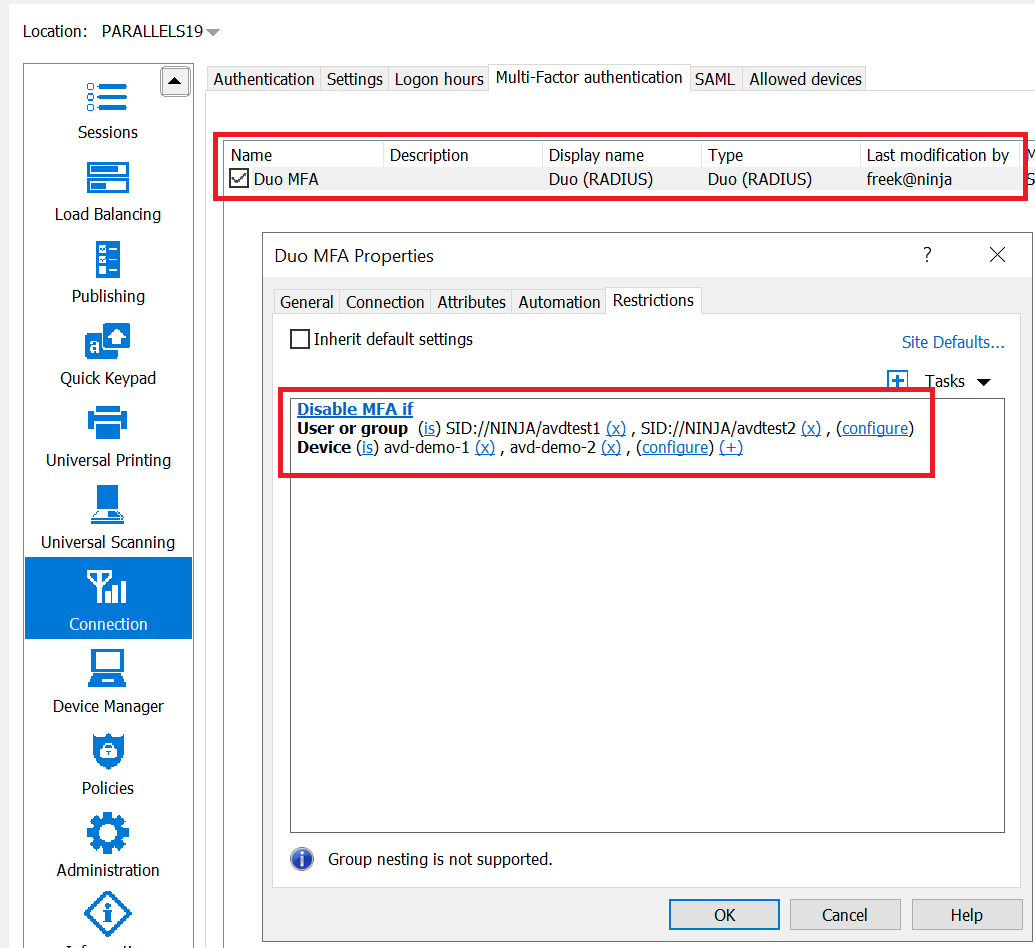Image resolution: width=1035 pixels, height=948 pixels.
Task: Click the (+) link on Device row
Action: [731, 448]
